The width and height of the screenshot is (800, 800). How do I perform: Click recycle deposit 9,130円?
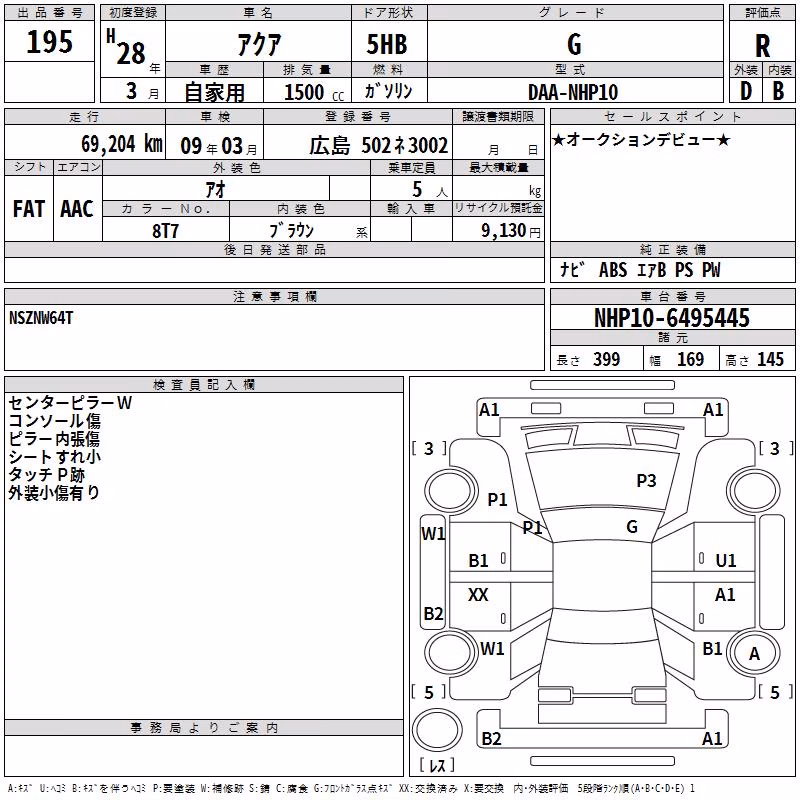coord(511,231)
